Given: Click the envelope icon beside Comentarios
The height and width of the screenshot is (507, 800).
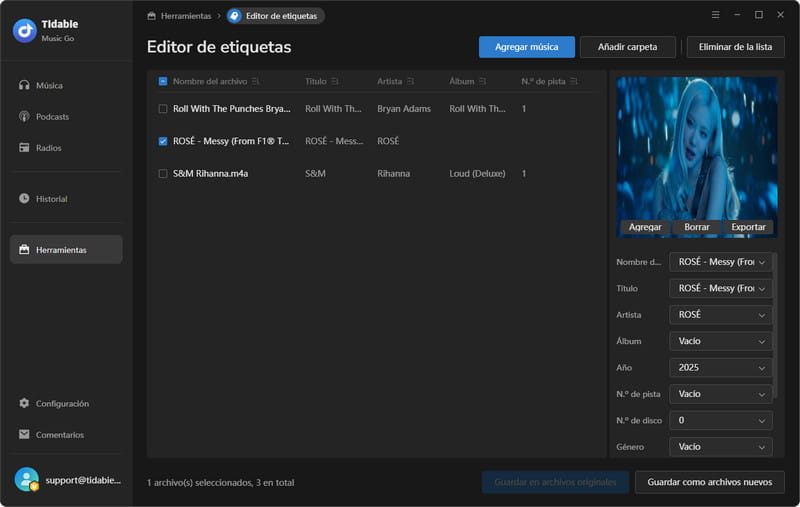Looking at the screenshot, I should [24, 434].
